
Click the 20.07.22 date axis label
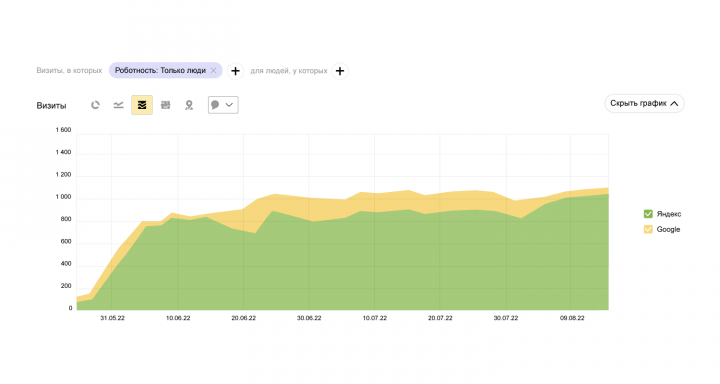[440, 318]
